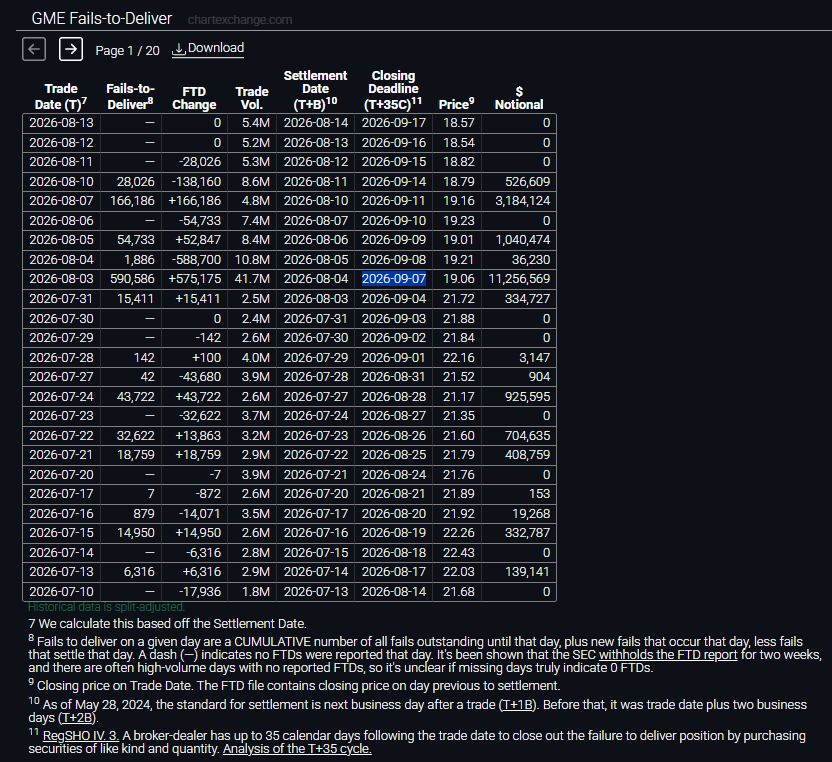Click fails-to-deliver value 590,586
The height and width of the screenshot is (762, 832).
(132, 279)
